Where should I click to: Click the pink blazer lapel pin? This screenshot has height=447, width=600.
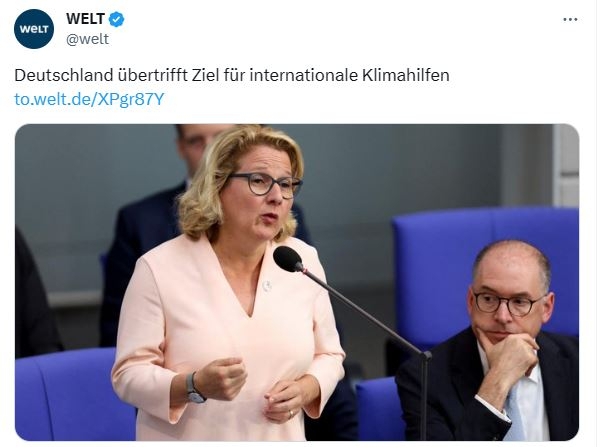coord(267,285)
